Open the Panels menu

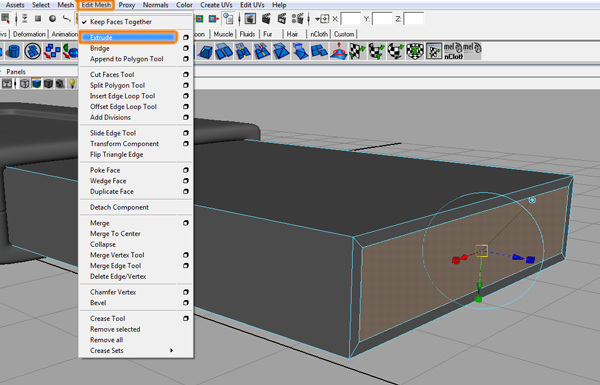coord(16,72)
